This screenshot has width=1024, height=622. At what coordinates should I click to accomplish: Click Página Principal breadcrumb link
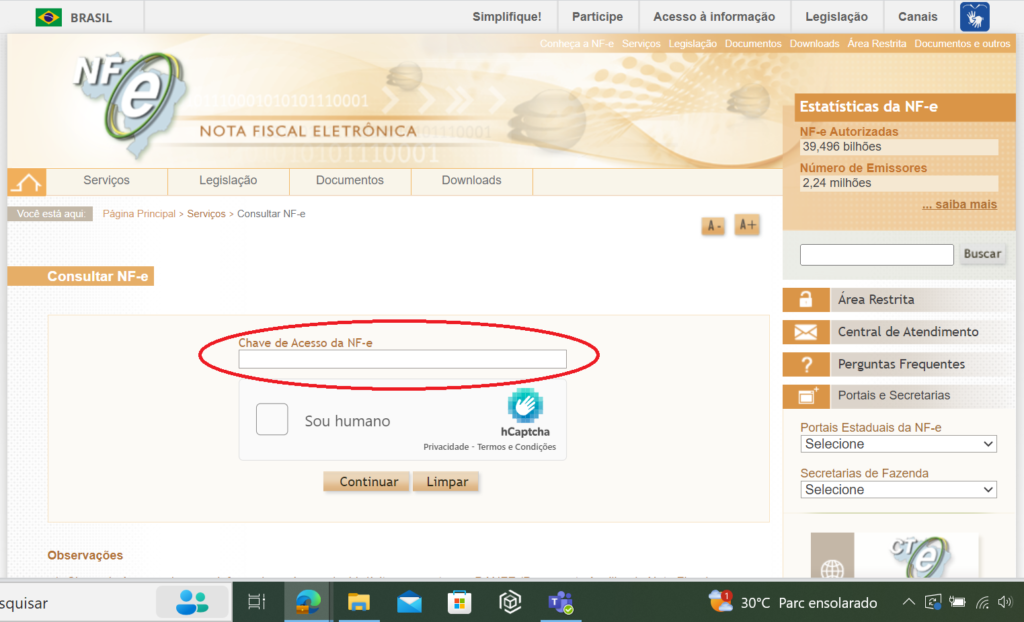139,214
